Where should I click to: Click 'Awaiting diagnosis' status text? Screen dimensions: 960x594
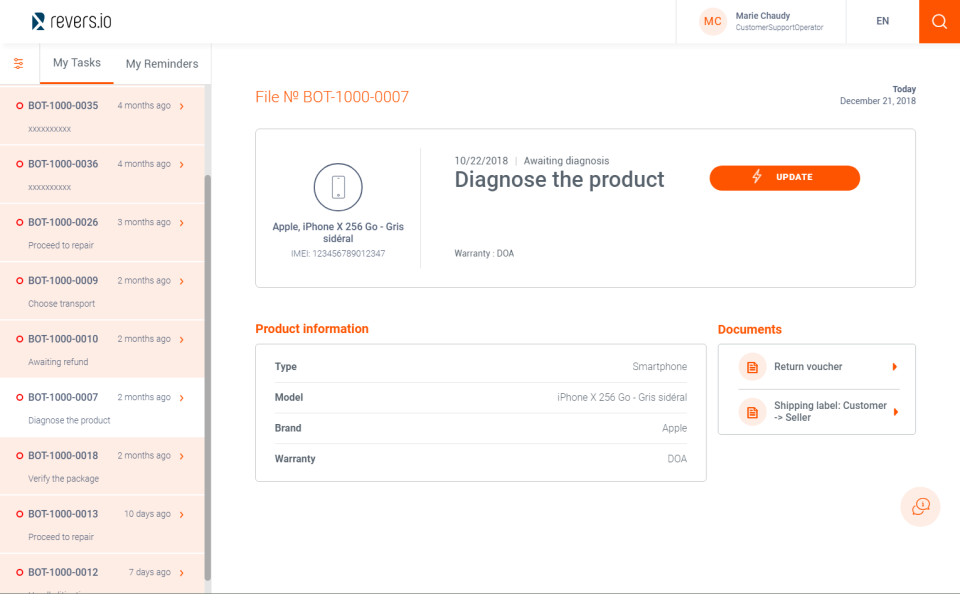[566, 161]
